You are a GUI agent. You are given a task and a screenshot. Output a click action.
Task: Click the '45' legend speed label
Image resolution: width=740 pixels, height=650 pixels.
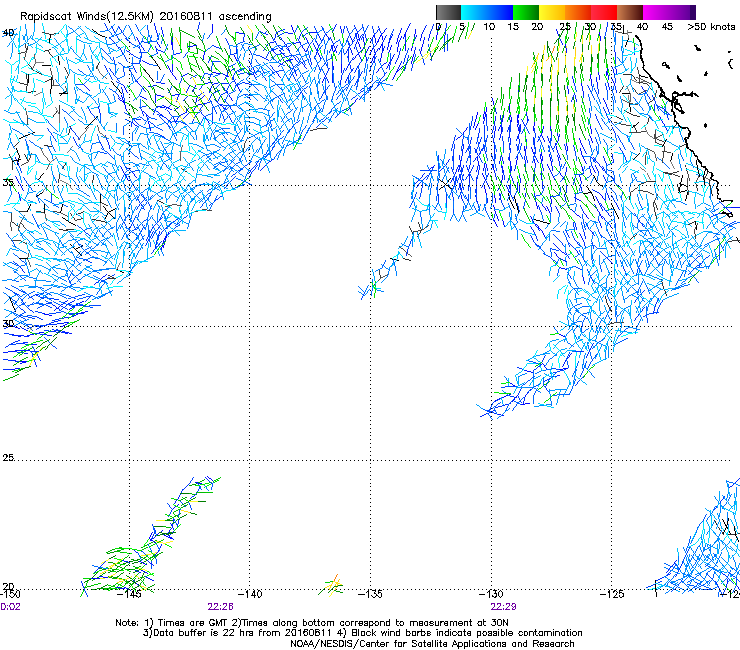coord(667,27)
